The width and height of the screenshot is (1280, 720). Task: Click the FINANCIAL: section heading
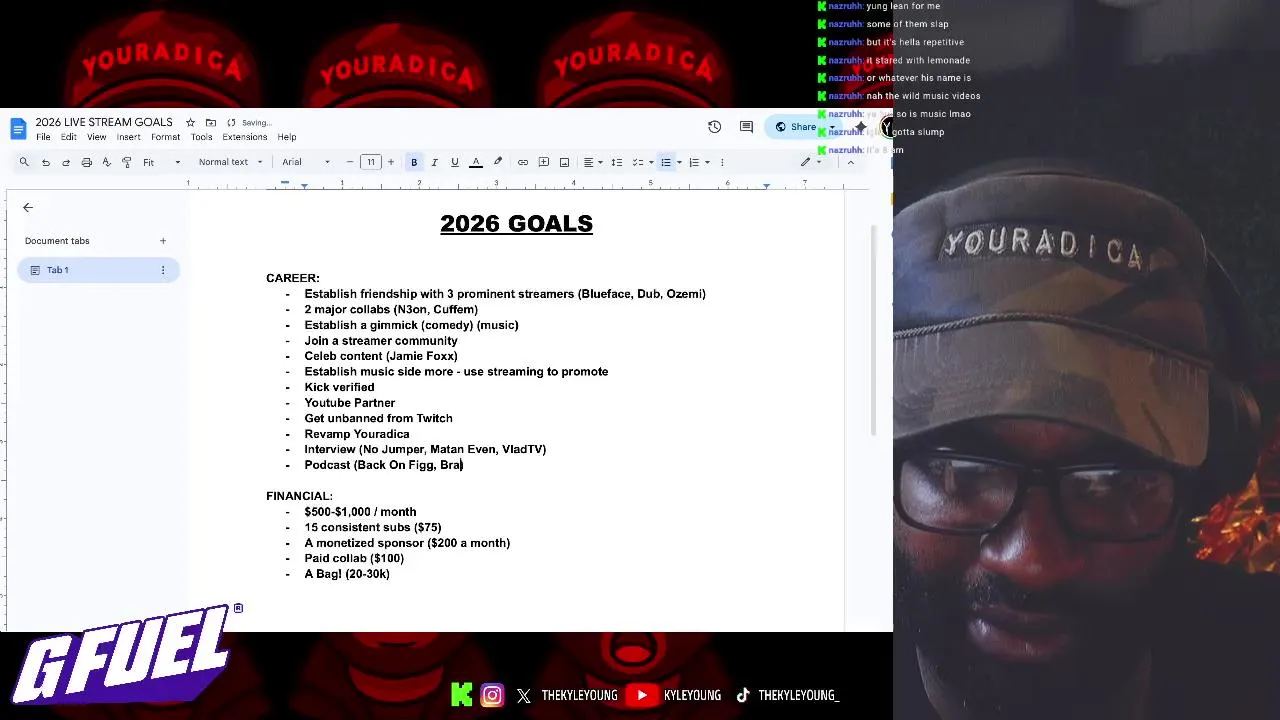coord(299,496)
